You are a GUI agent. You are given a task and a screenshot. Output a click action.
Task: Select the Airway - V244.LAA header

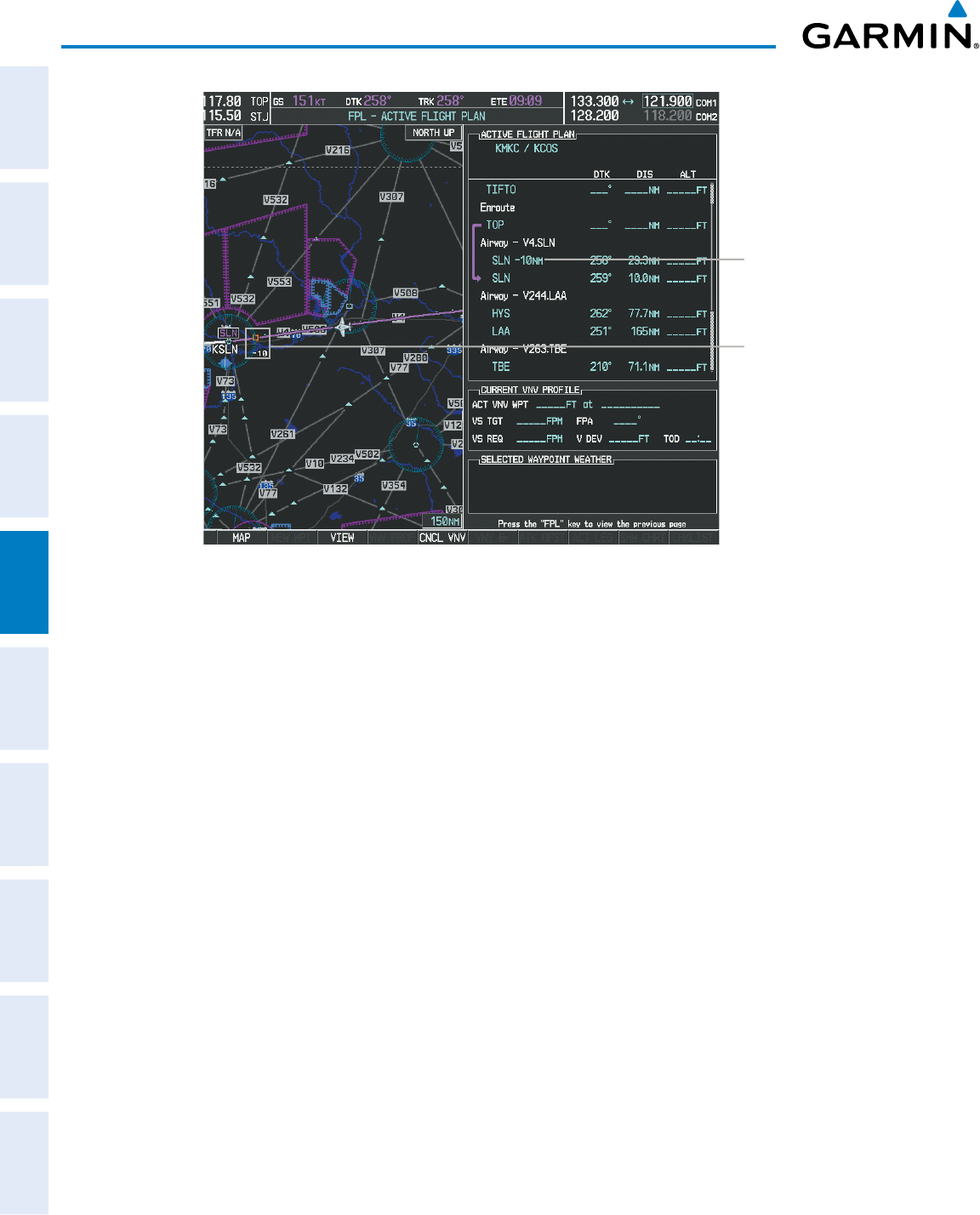[523, 296]
